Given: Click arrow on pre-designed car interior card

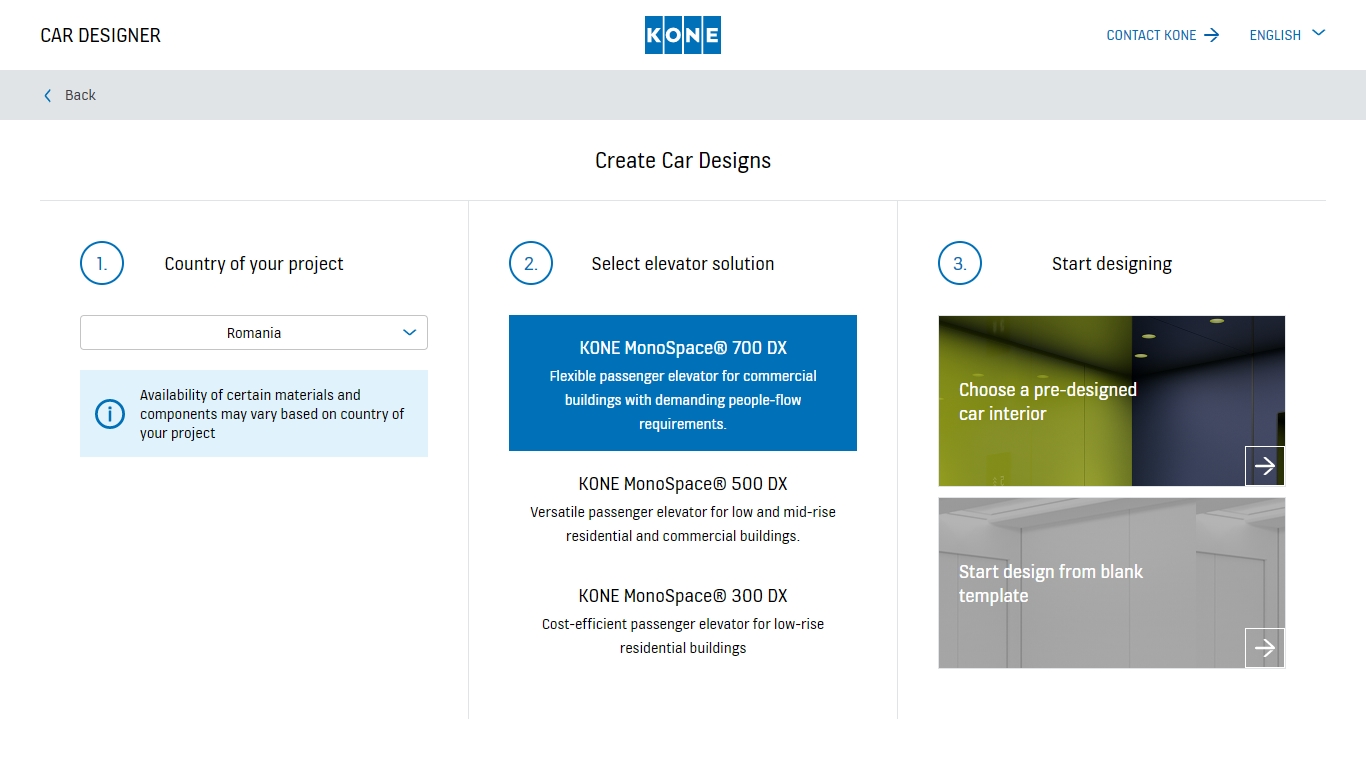Looking at the screenshot, I should (x=1265, y=466).
